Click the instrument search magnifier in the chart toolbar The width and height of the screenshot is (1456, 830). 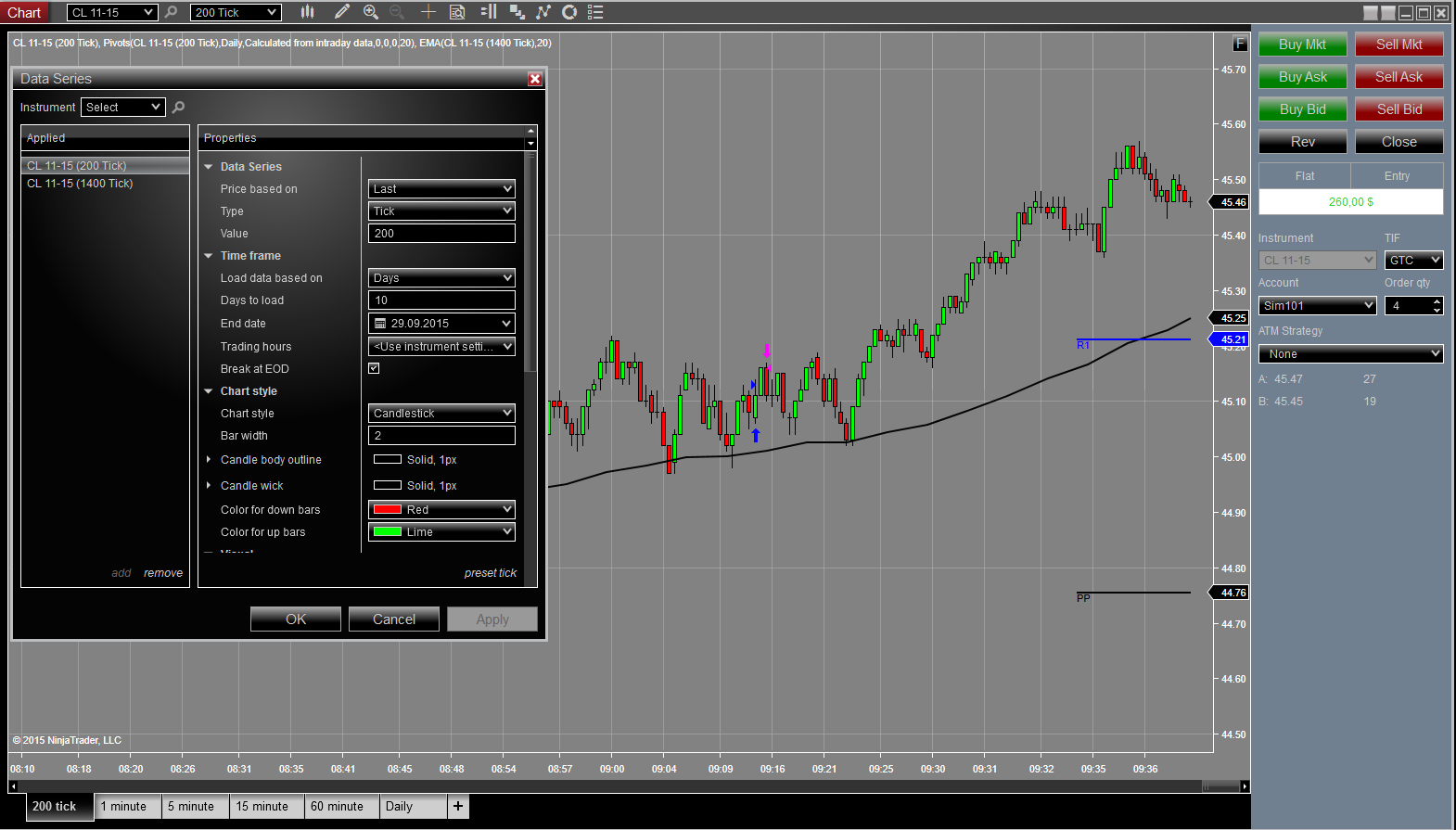coord(171,12)
